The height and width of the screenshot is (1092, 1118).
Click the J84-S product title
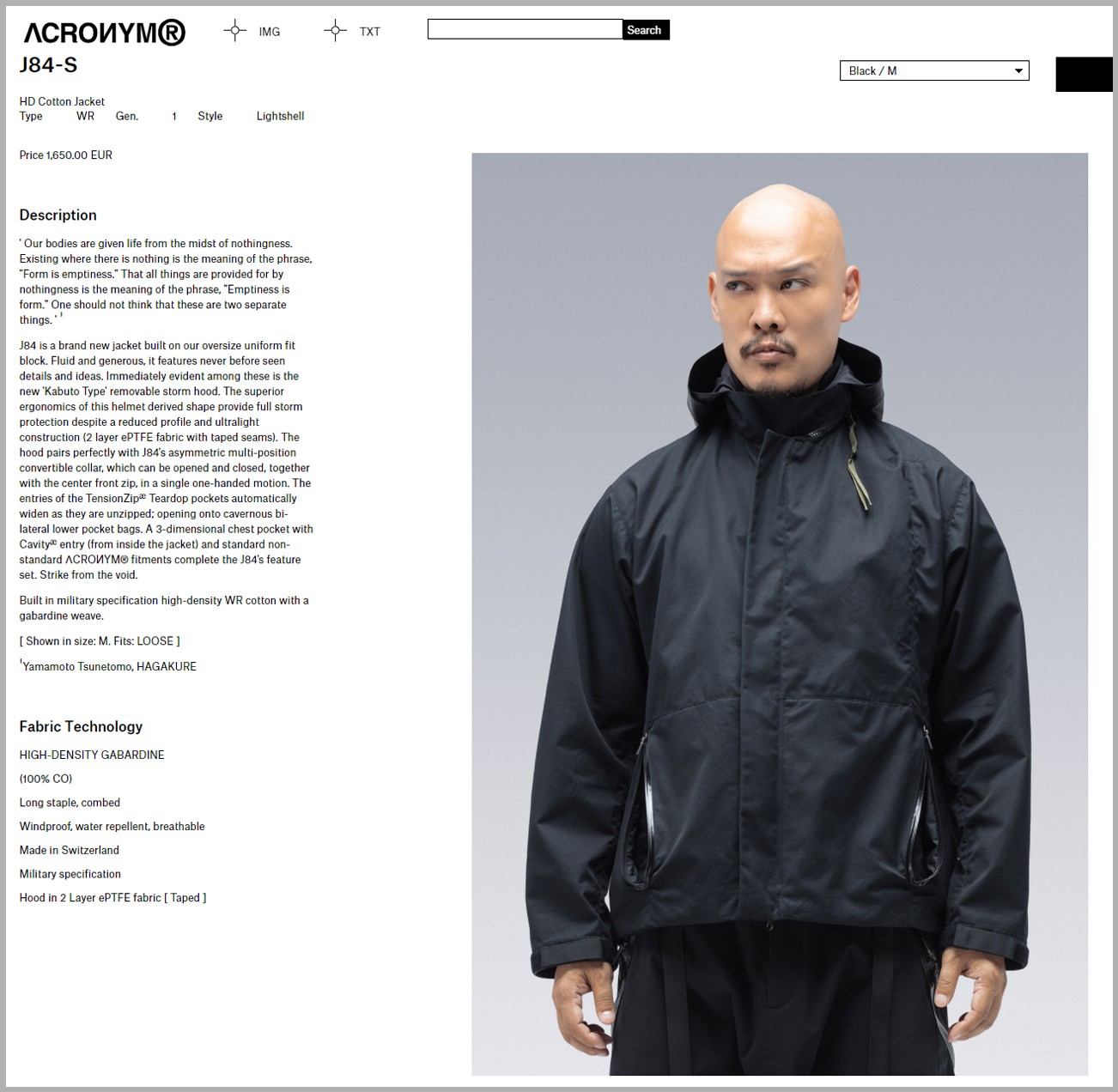(x=48, y=65)
